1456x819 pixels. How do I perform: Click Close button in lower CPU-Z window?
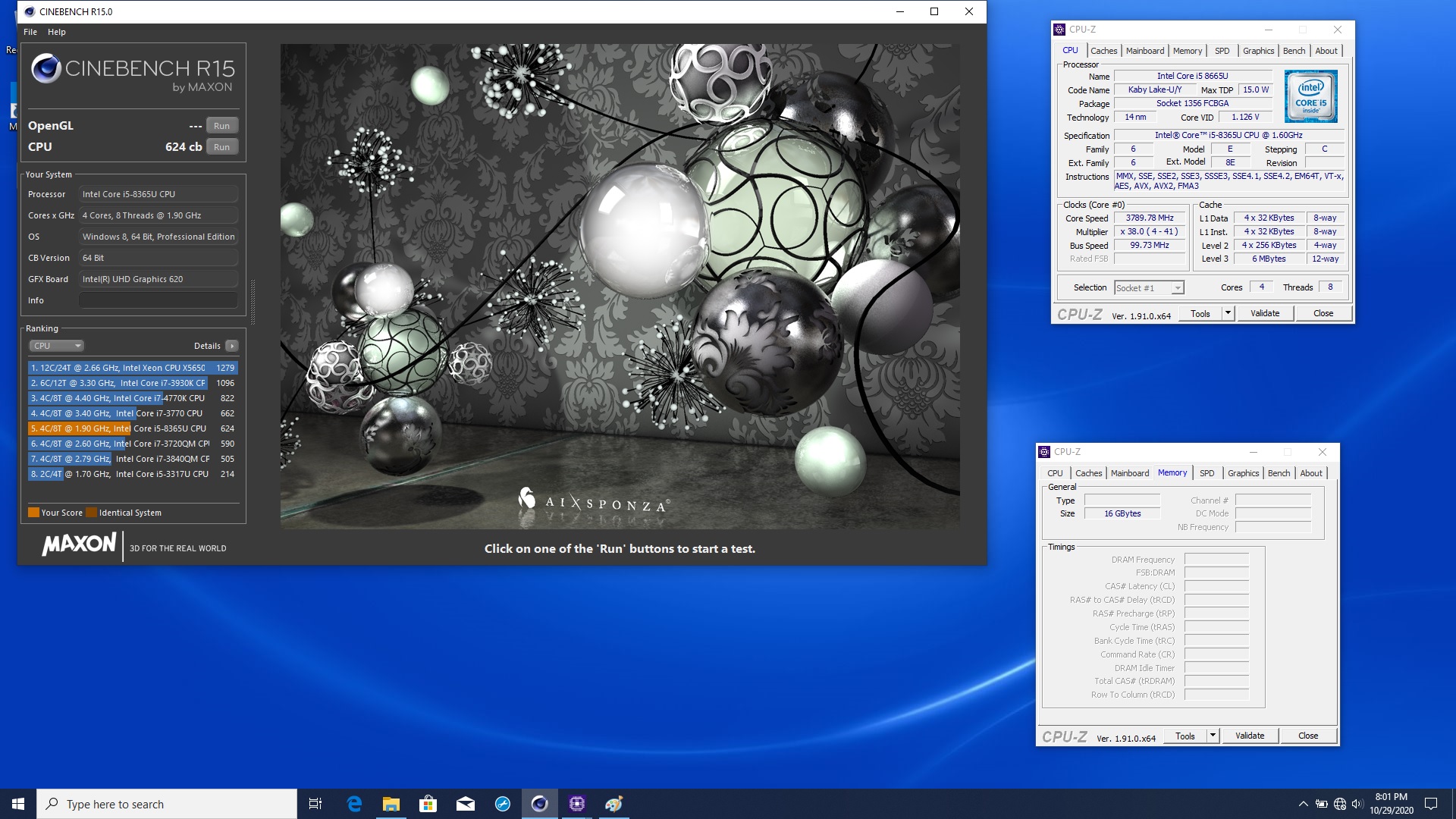1307,736
